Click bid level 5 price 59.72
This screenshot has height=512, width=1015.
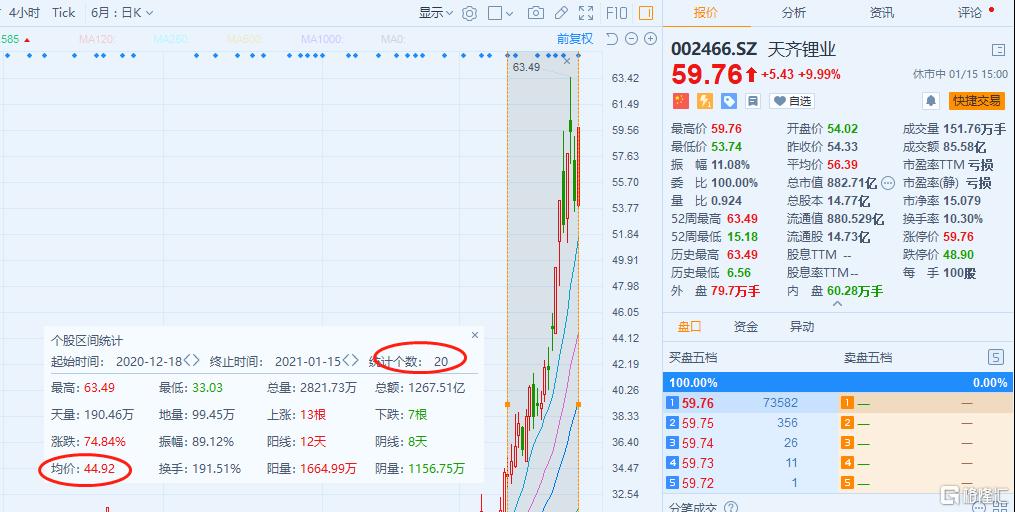click(698, 484)
